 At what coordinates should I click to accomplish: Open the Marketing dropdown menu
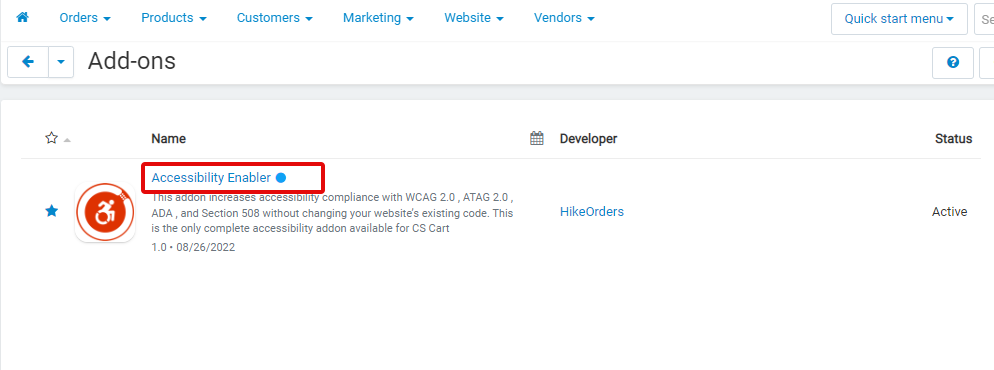(x=378, y=18)
